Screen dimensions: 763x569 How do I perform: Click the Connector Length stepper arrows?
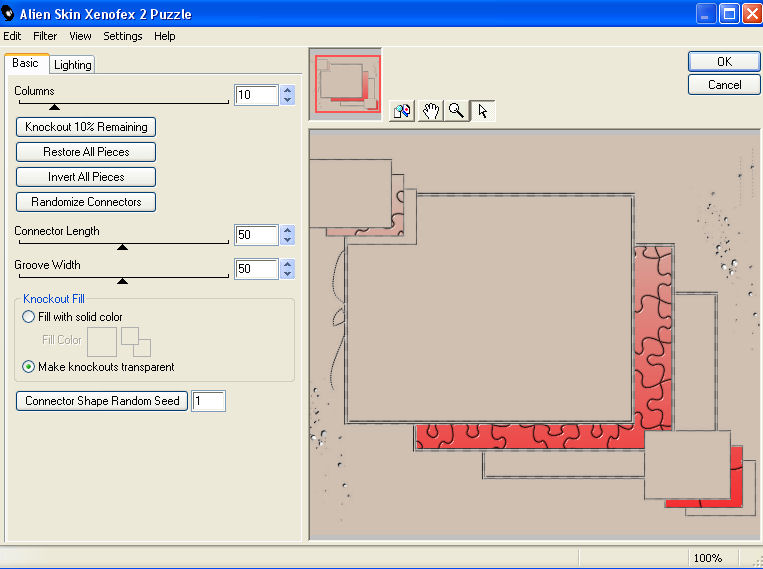[288, 235]
